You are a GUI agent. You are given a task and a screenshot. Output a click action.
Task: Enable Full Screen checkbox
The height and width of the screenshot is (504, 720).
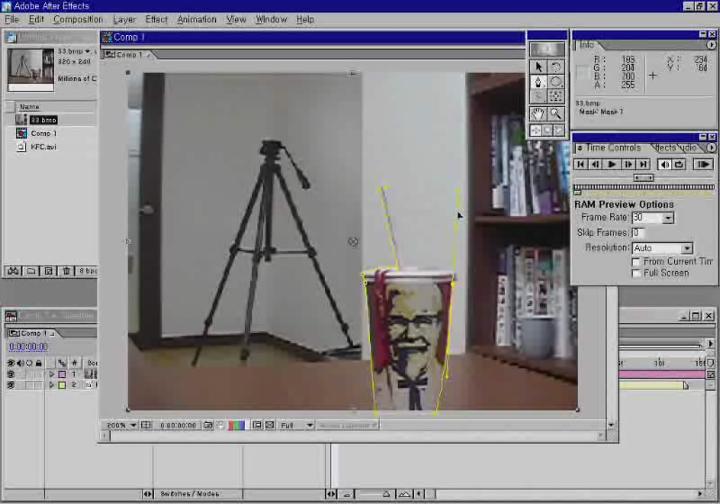(636, 274)
